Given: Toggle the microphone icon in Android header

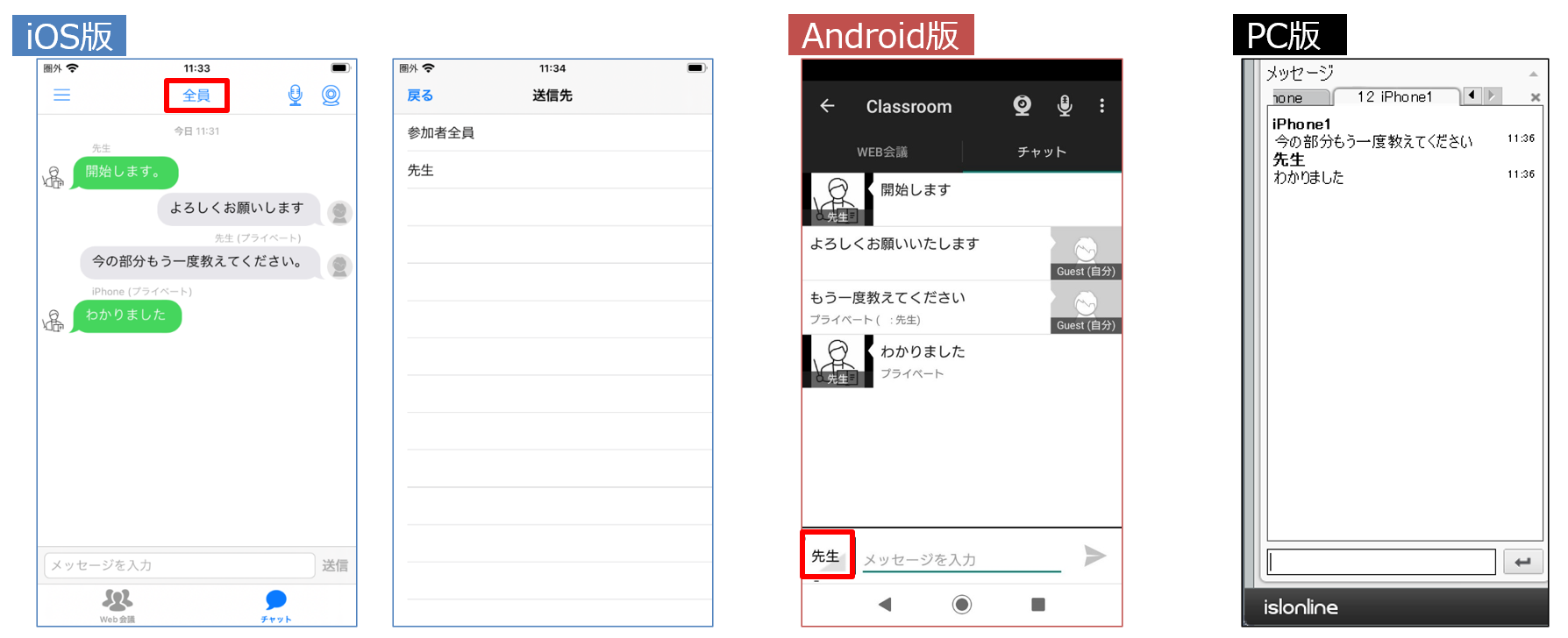Looking at the screenshot, I should (x=1065, y=106).
